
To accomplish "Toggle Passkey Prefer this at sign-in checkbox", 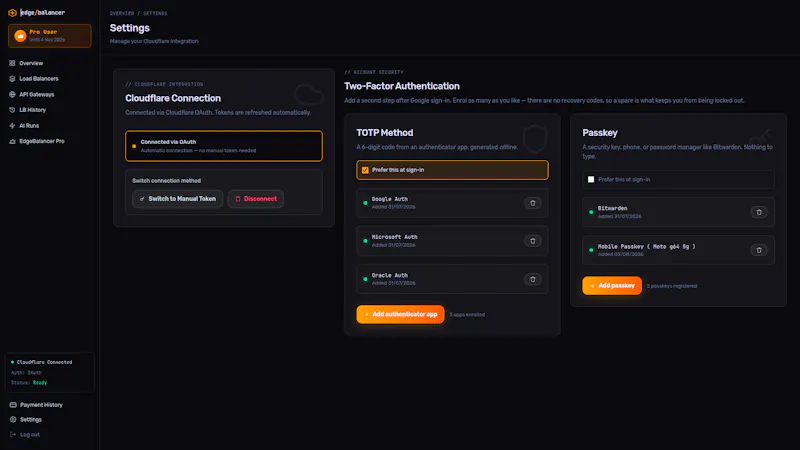I will [591, 180].
